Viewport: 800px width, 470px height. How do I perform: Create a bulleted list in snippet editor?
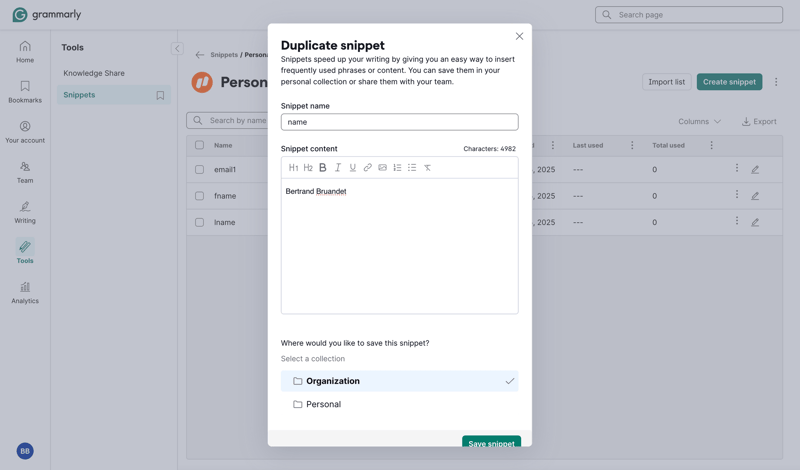tap(412, 167)
